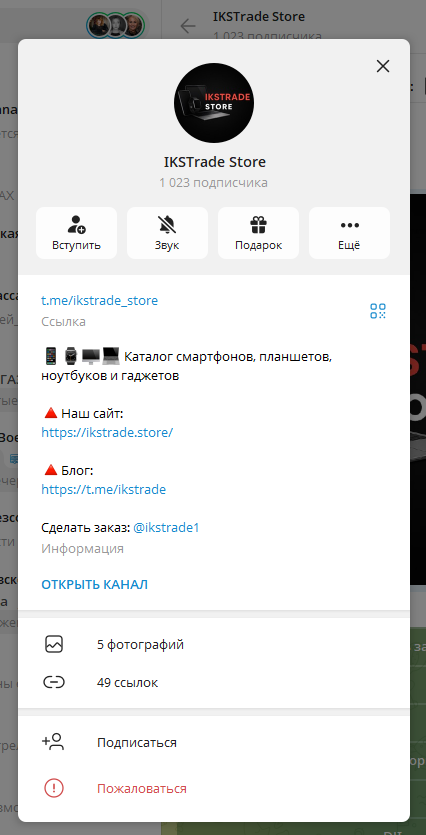This screenshot has width=426, height=835.
Task: Click the Наш сайт heading text
Action: click(92, 413)
